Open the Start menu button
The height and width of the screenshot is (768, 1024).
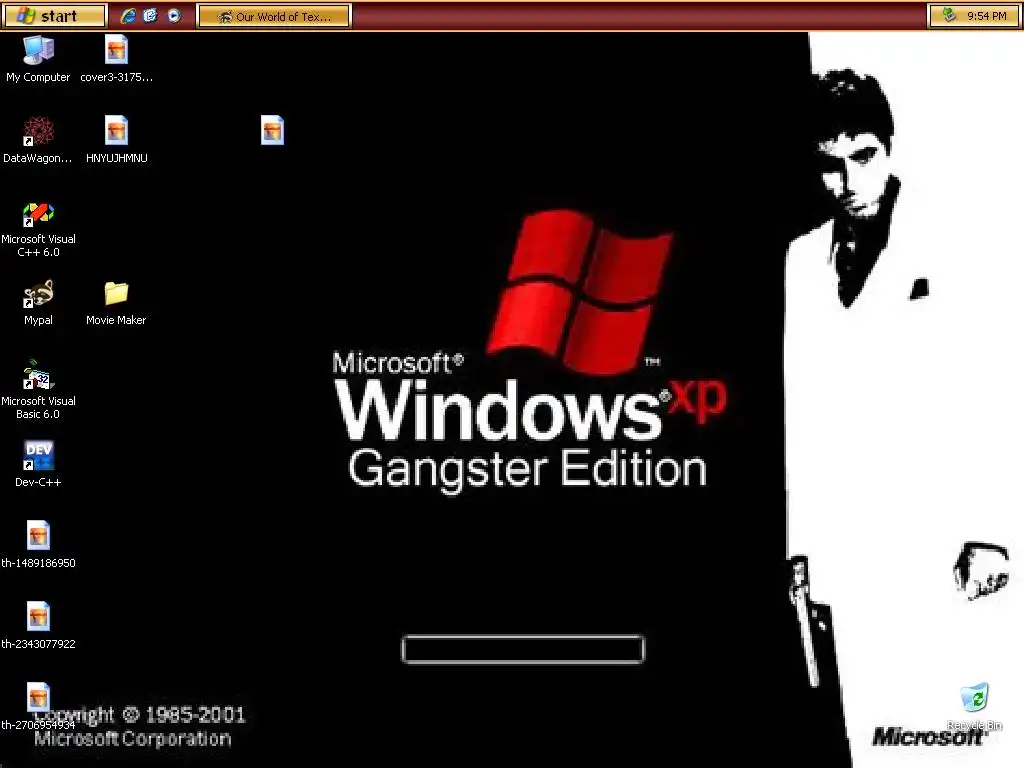click(x=54, y=16)
